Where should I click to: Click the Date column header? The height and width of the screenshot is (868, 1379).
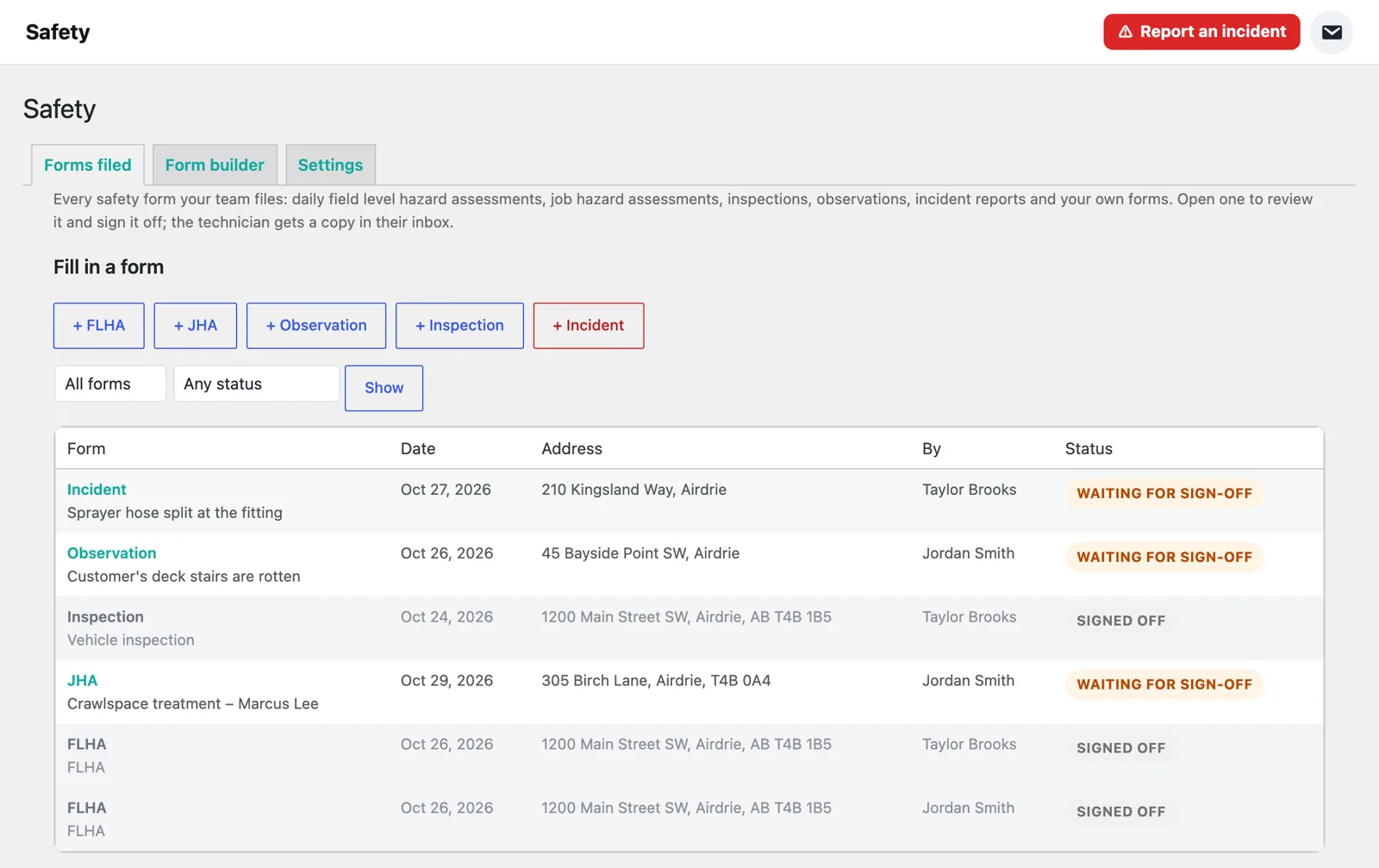click(x=418, y=449)
